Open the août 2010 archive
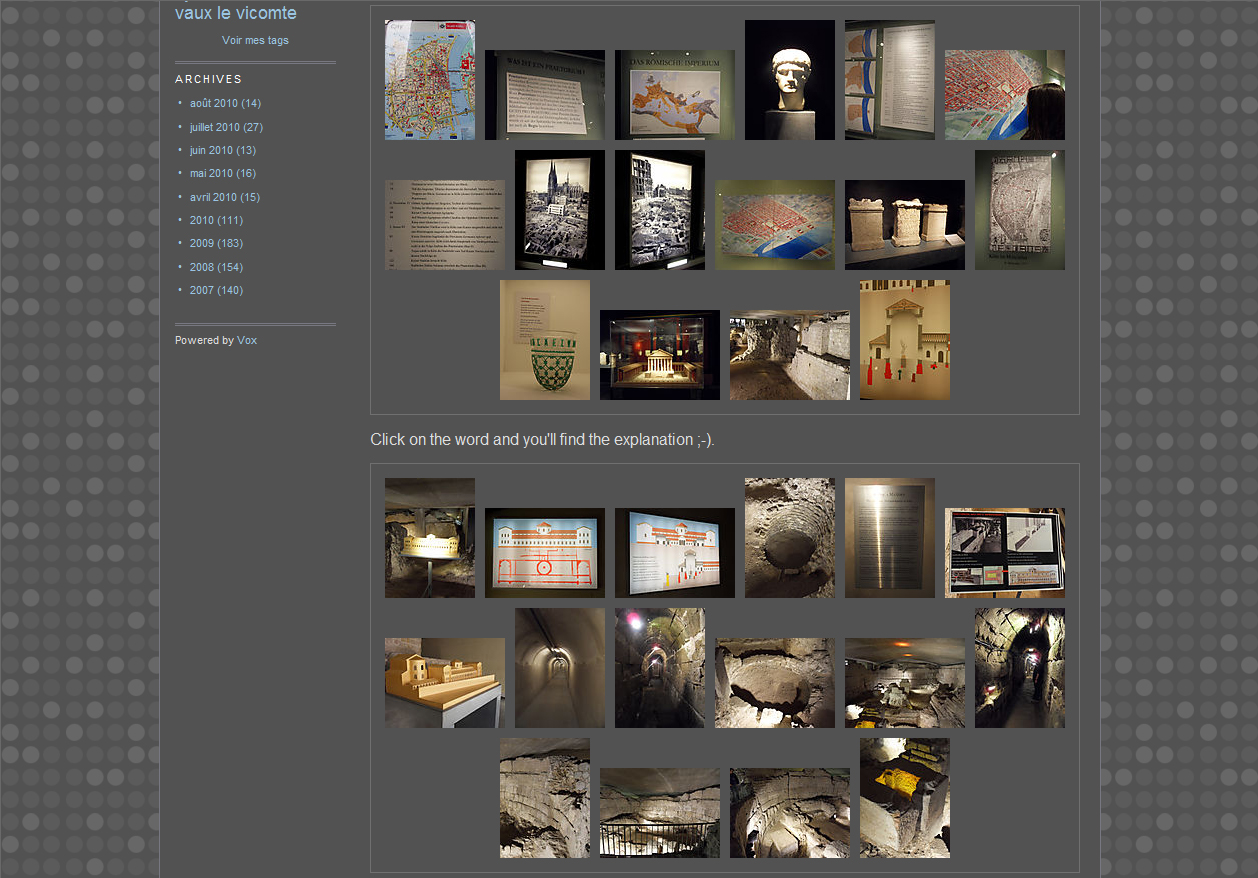 tap(213, 104)
